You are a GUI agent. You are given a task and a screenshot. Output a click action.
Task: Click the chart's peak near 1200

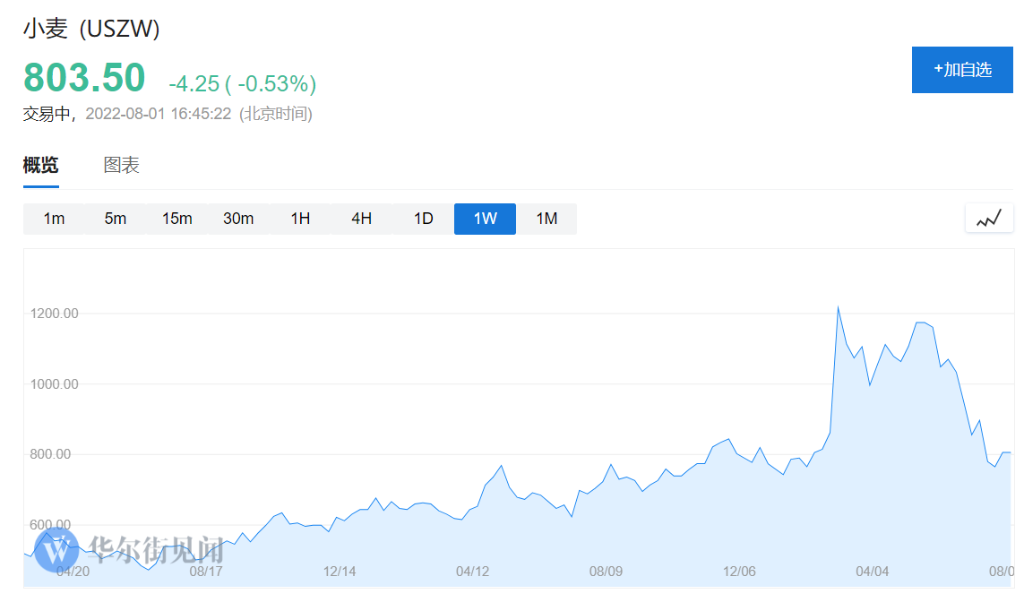point(837,308)
